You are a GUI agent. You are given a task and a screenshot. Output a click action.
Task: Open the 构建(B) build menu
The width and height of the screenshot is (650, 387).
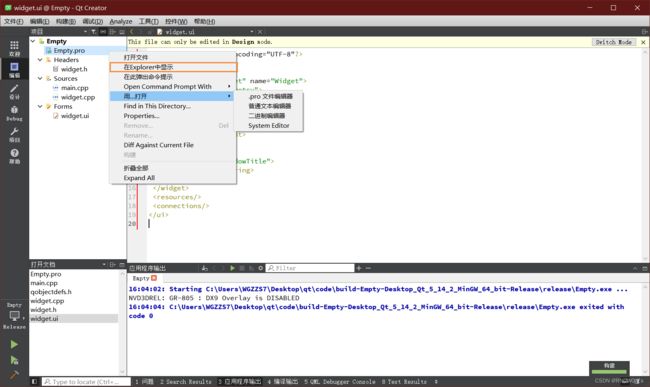coord(65,21)
